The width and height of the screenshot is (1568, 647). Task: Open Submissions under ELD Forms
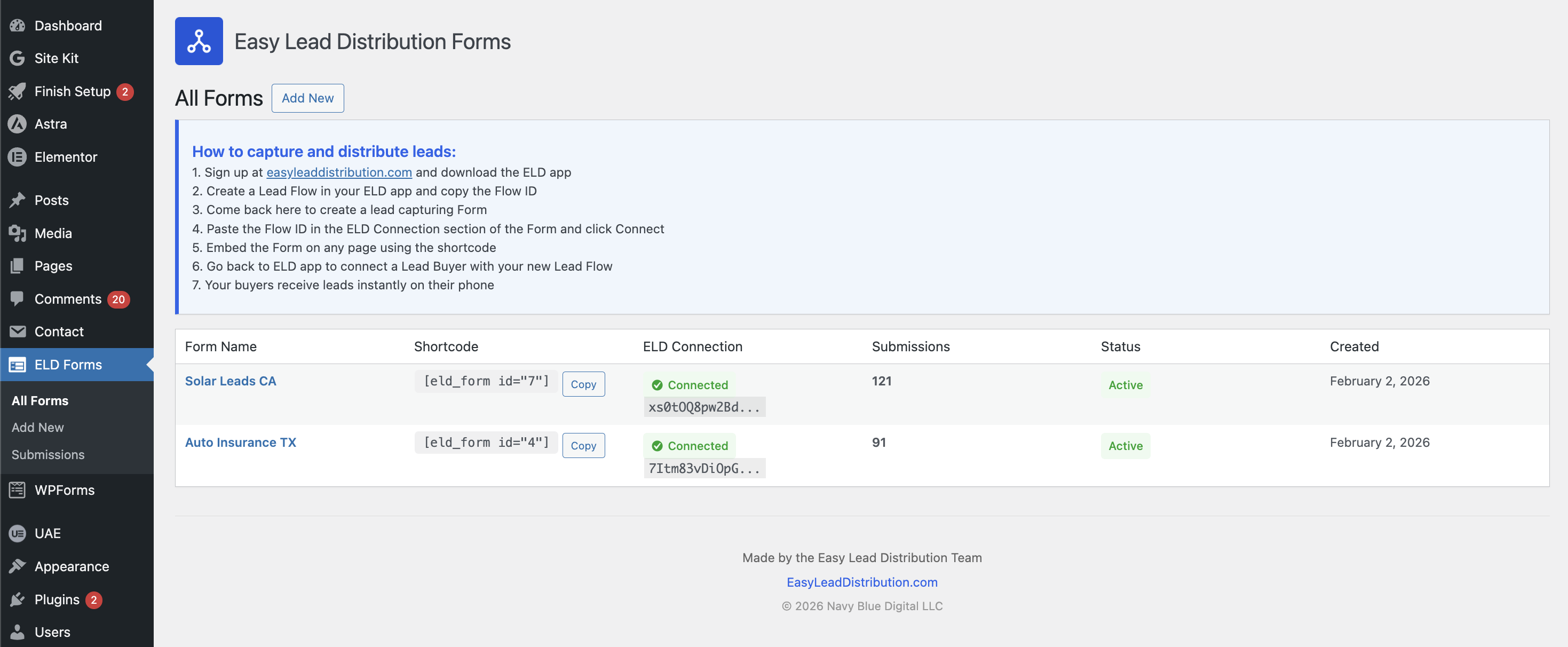click(48, 454)
